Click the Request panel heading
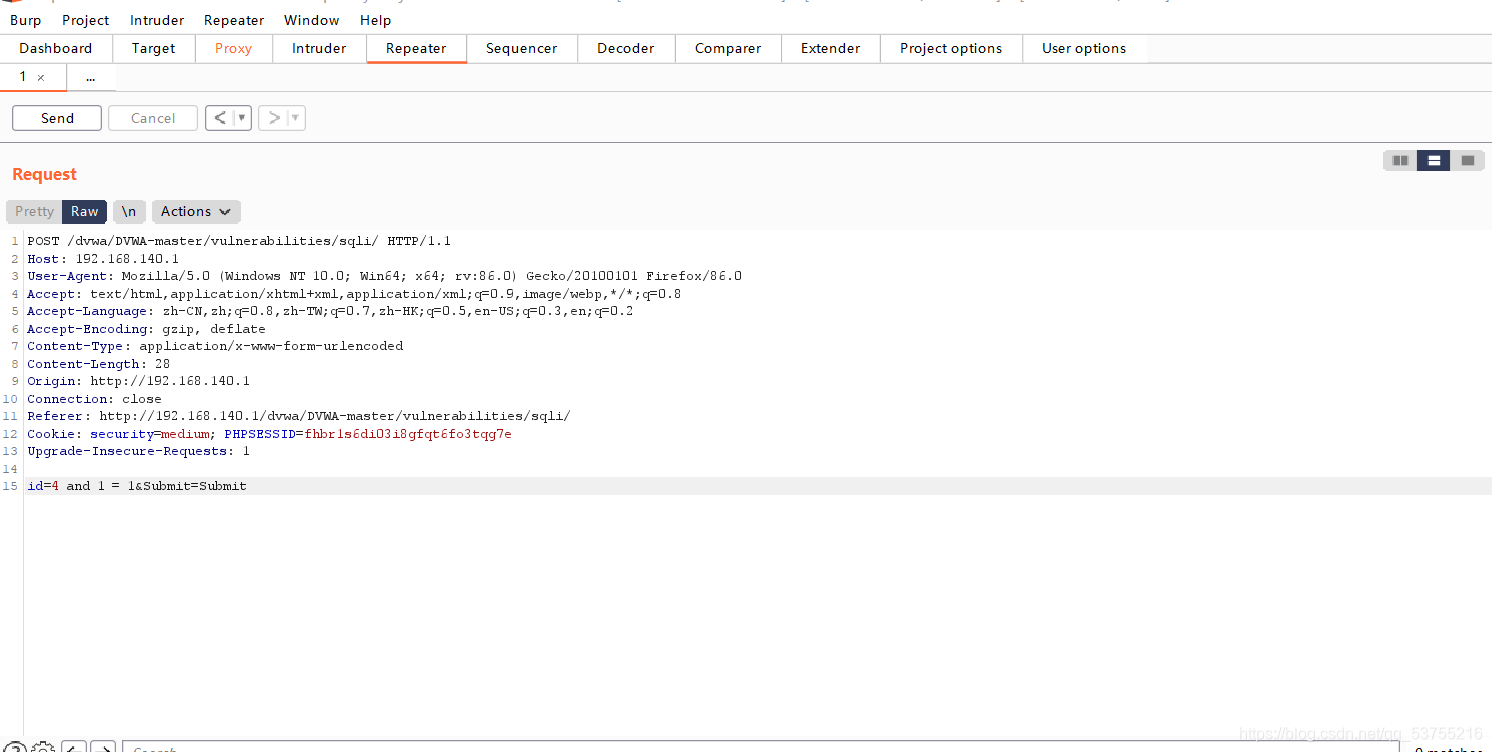 click(44, 174)
